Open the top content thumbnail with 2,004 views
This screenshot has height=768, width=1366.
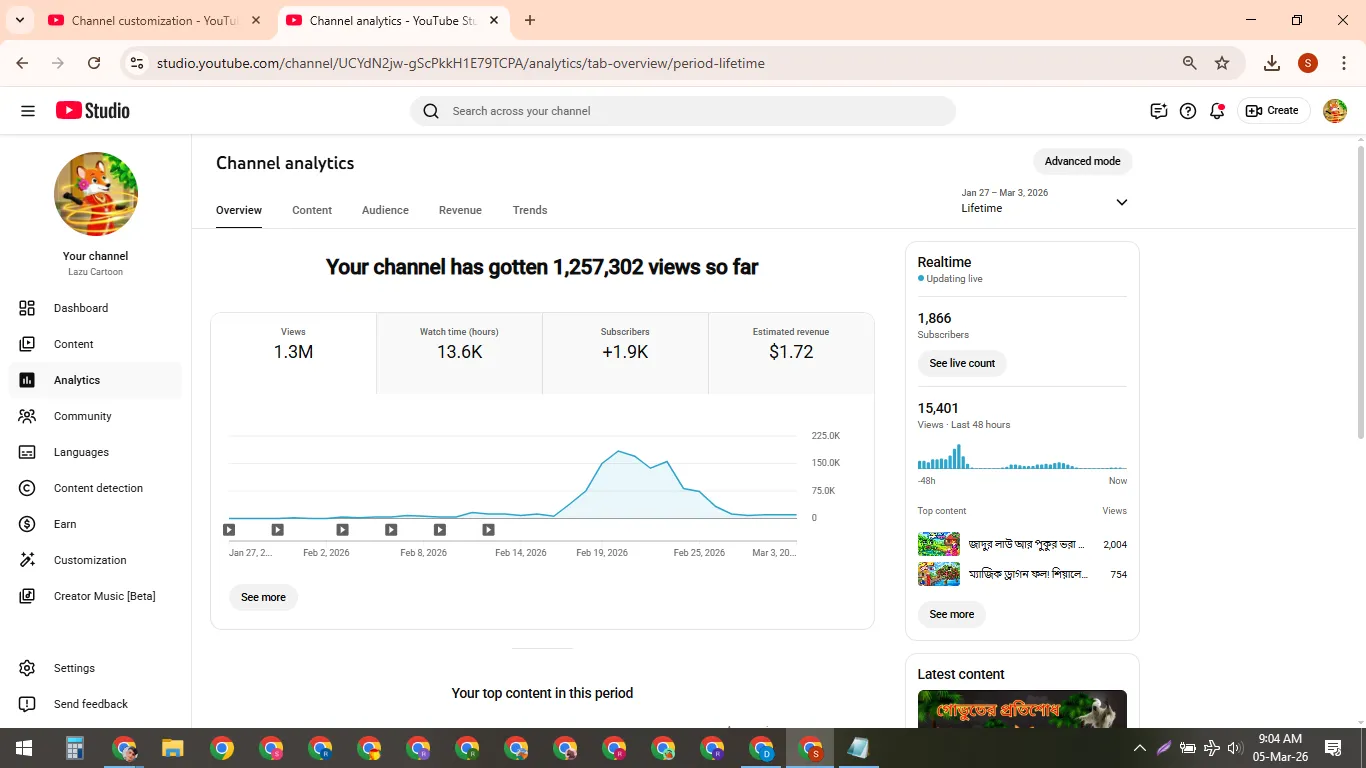[x=938, y=544]
